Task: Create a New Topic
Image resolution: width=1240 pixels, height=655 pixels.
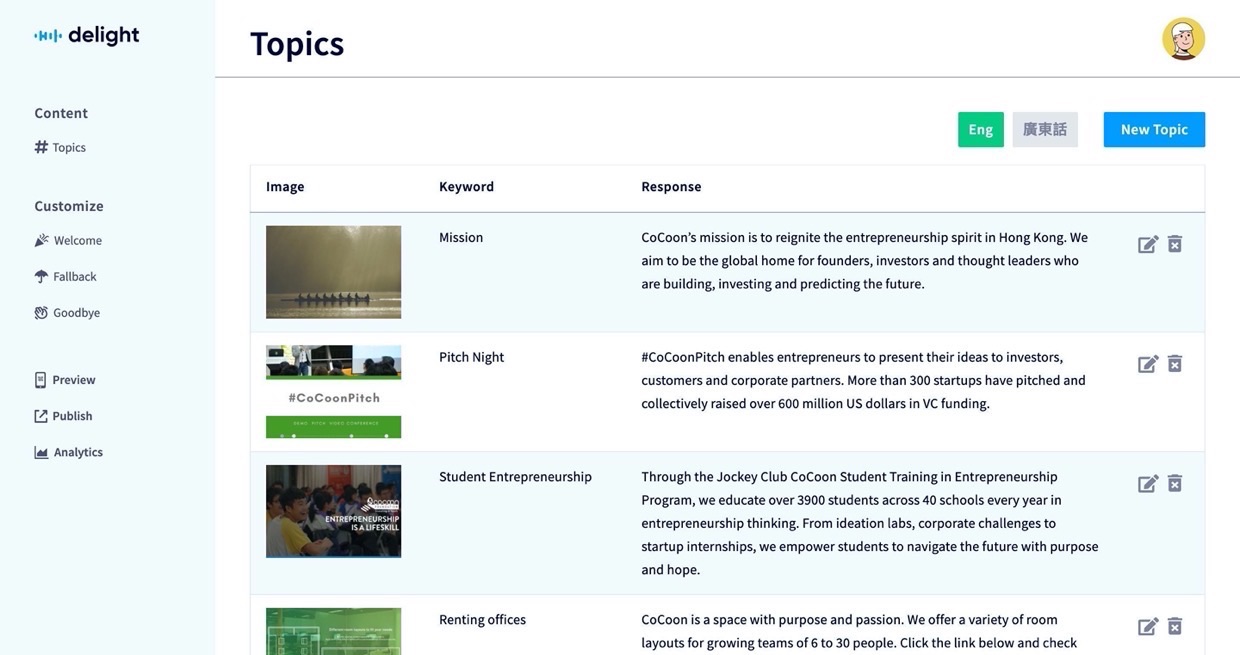Action: 1154,130
